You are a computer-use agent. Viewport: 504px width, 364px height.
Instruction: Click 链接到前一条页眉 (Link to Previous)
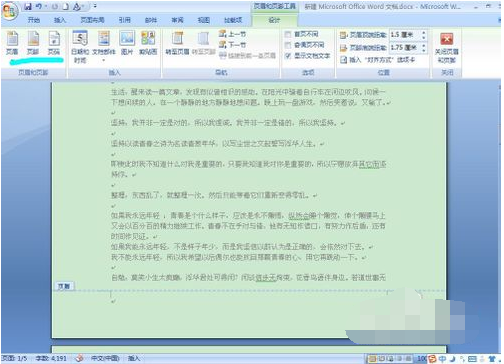coord(247,55)
